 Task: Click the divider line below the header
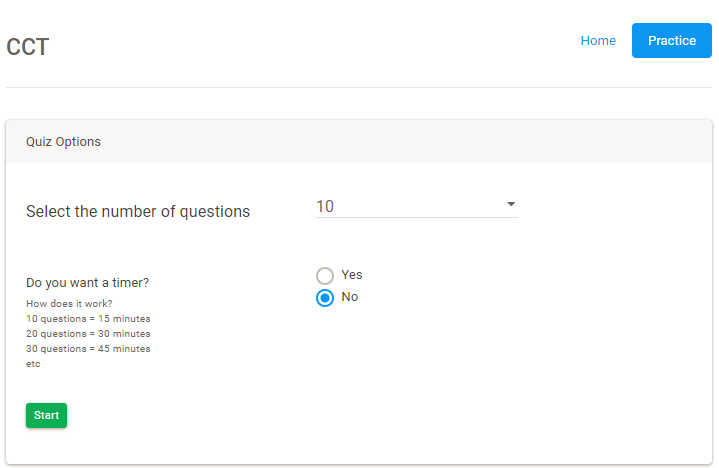coord(359,88)
